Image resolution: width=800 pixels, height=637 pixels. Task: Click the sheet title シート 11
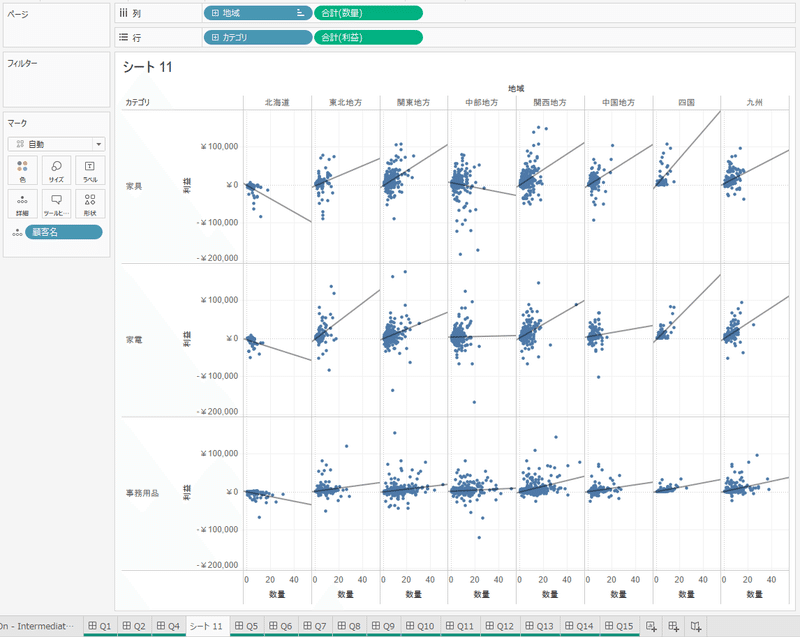coord(147,67)
